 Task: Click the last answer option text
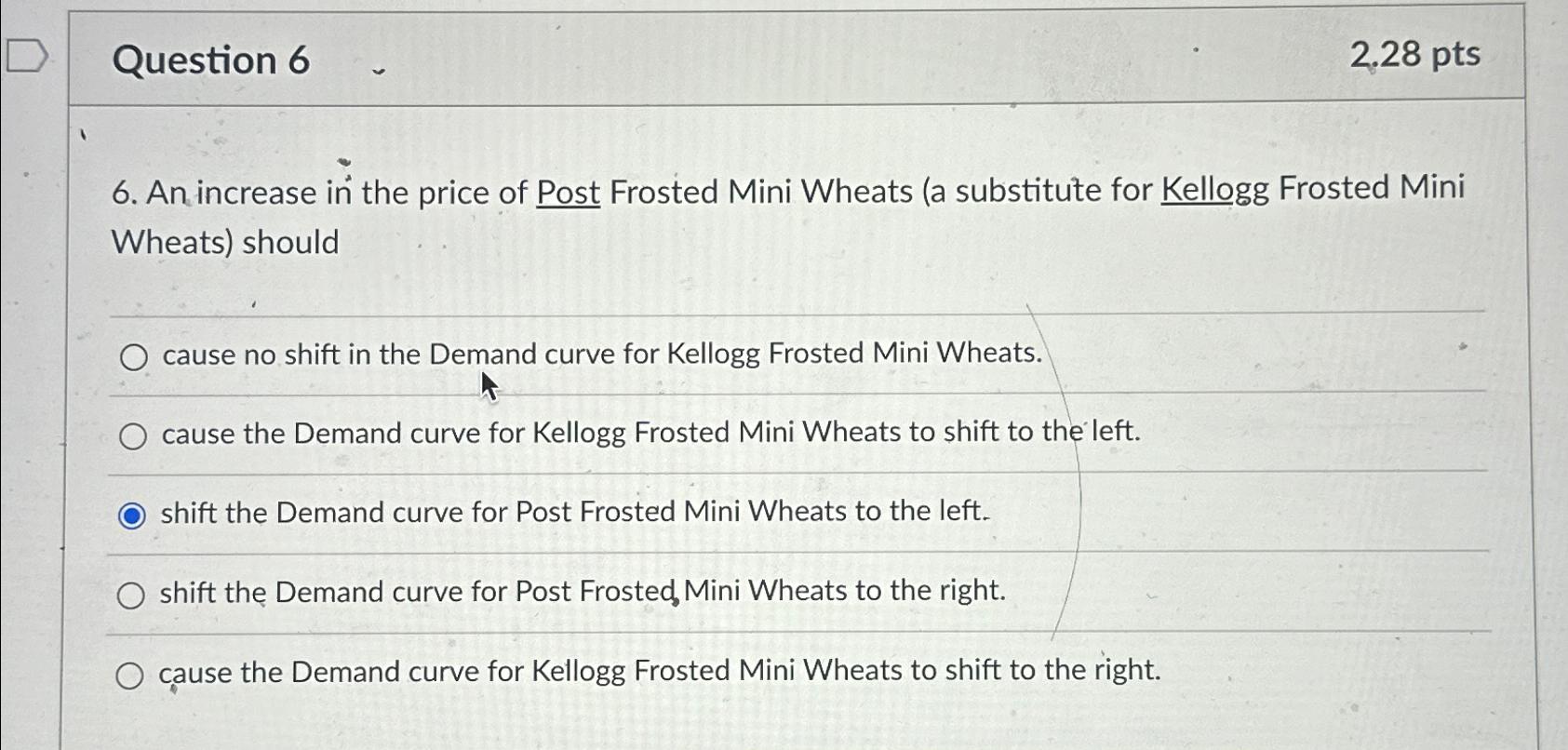point(661,671)
